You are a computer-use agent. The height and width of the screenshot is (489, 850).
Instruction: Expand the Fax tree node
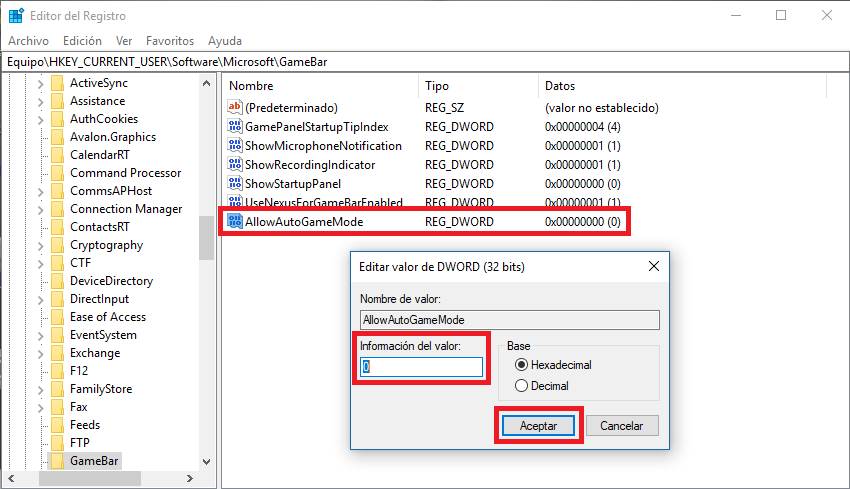[40, 408]
